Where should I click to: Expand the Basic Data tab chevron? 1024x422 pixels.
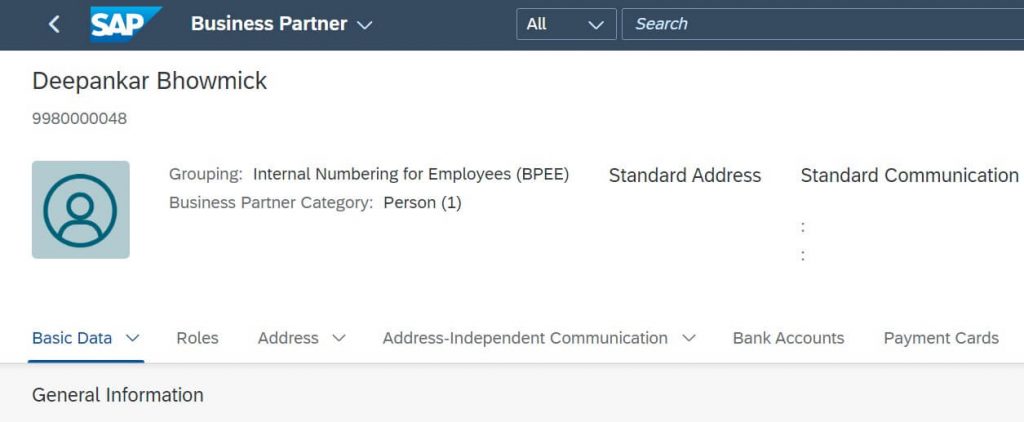133,338
